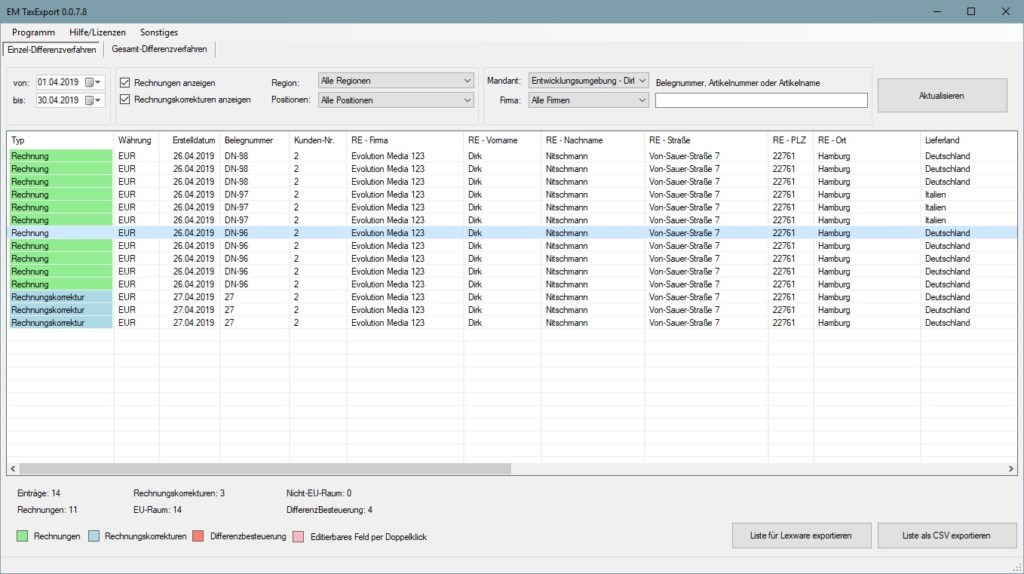Open the Hilfe/Lizenzen menu

point(97,32)
